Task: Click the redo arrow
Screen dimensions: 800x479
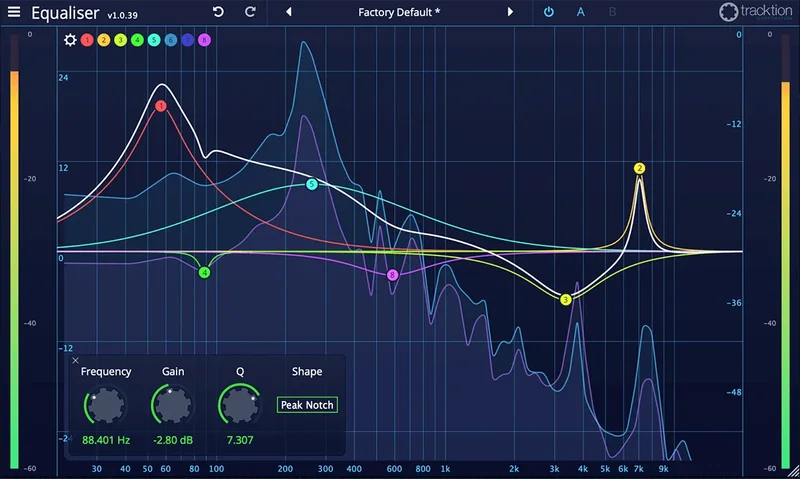Action: pyautogui.click(x=250, y=12)
